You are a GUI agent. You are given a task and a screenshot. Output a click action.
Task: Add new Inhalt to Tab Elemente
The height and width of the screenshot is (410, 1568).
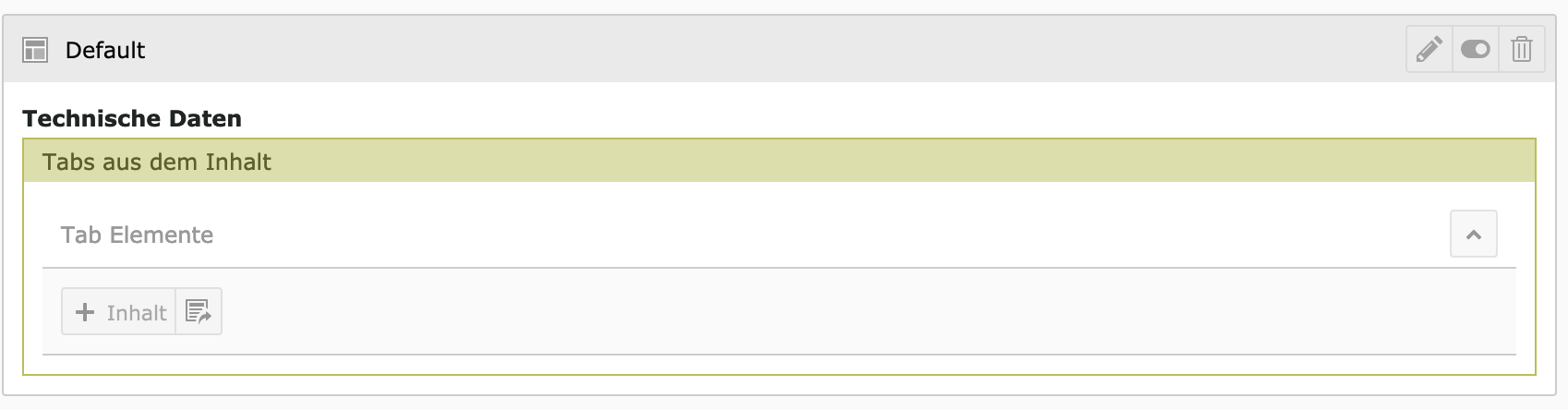(x=119, y=311)
